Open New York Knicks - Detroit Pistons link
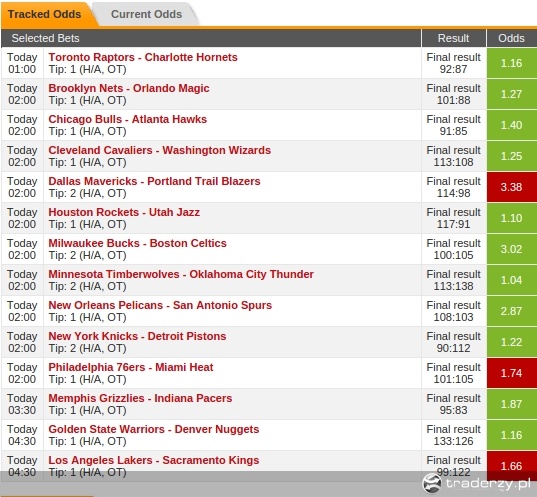 click(137, 336)
